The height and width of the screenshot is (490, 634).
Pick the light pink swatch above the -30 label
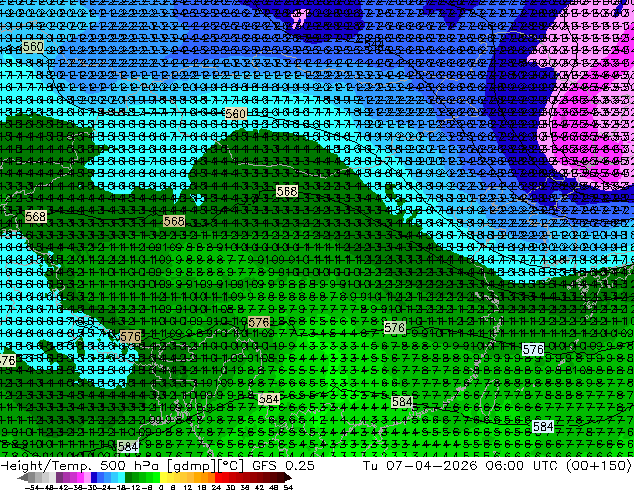coord(87,478)
